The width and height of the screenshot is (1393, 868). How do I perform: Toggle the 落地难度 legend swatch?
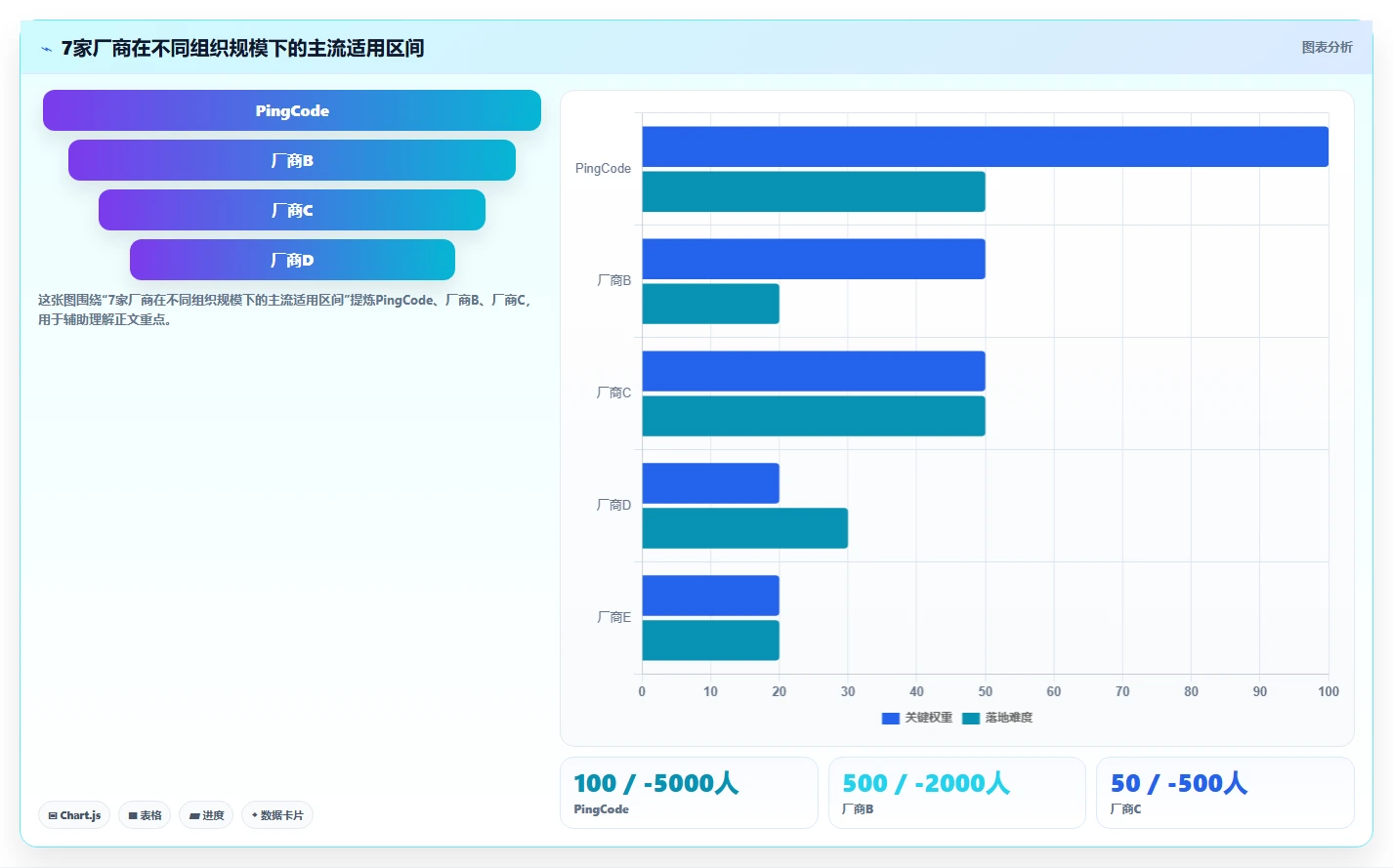[x=971, y=718]
